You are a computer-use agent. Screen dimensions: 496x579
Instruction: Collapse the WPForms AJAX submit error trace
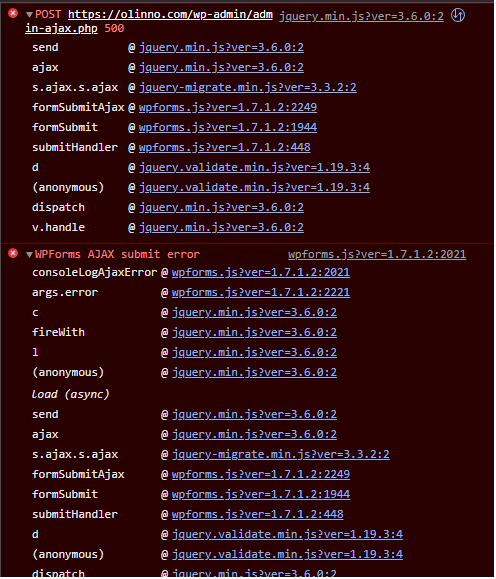tap(29, 255)
